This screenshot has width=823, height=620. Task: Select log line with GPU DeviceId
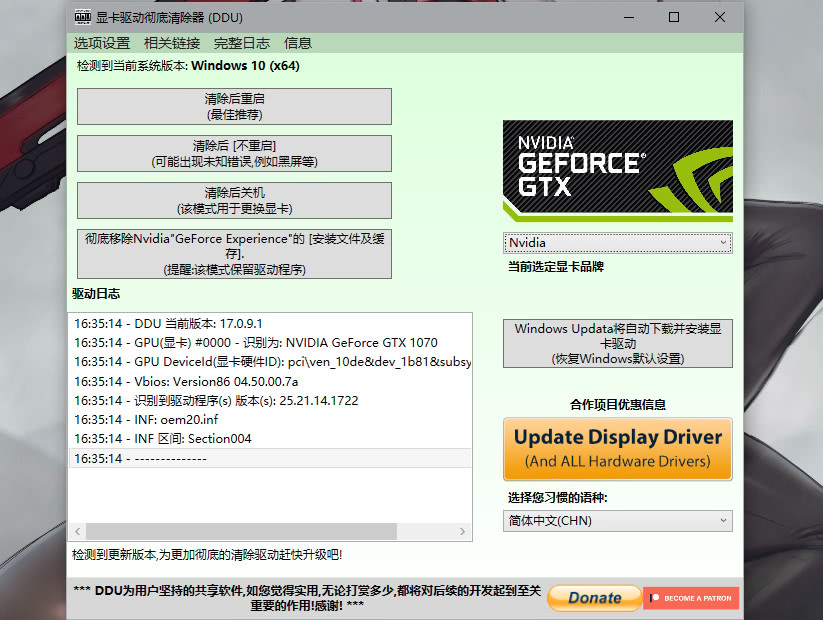(270, 362)
